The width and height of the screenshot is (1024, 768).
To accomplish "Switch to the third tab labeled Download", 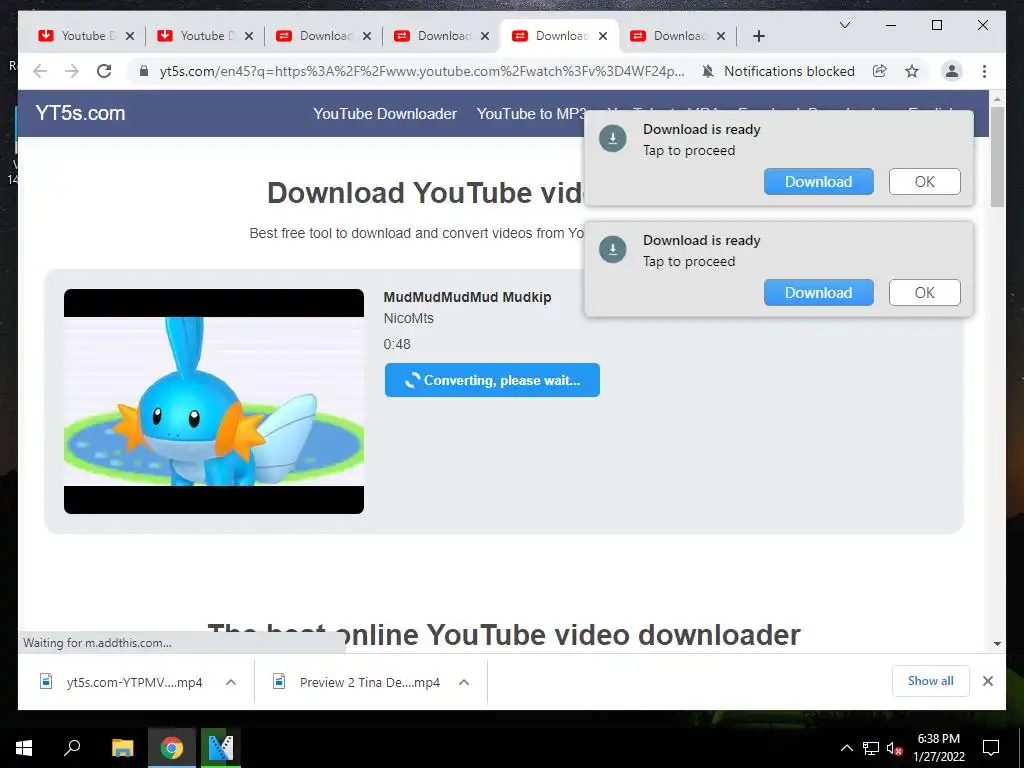I will tap(315, 36).
